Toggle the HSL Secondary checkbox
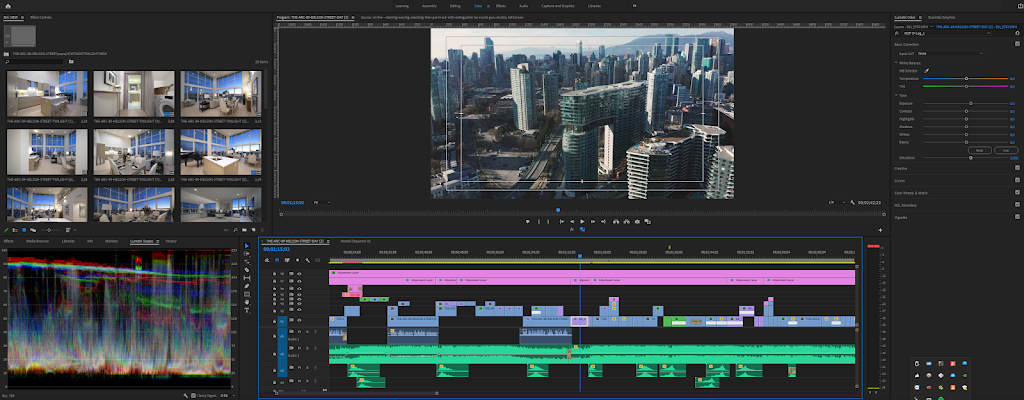1024x400 pixels. [x=1017, y=205]
